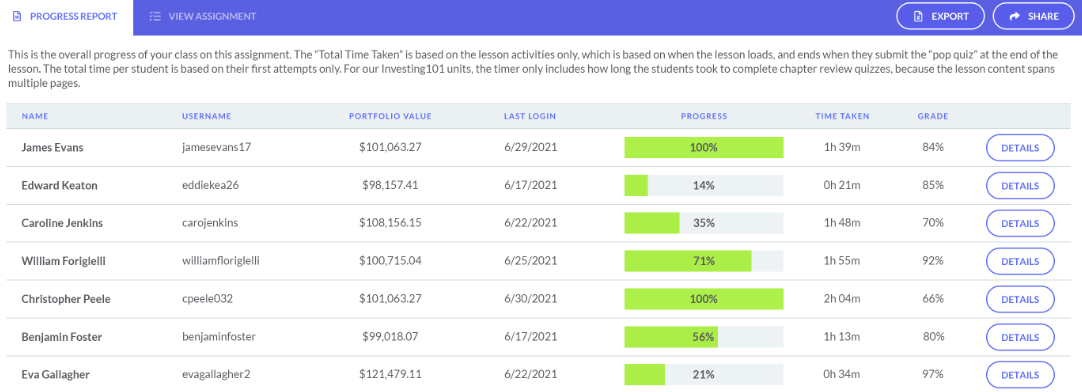Click William Foriglelli's 71% progress bar
Screen dimensions: 1082x392
[704, 262]
